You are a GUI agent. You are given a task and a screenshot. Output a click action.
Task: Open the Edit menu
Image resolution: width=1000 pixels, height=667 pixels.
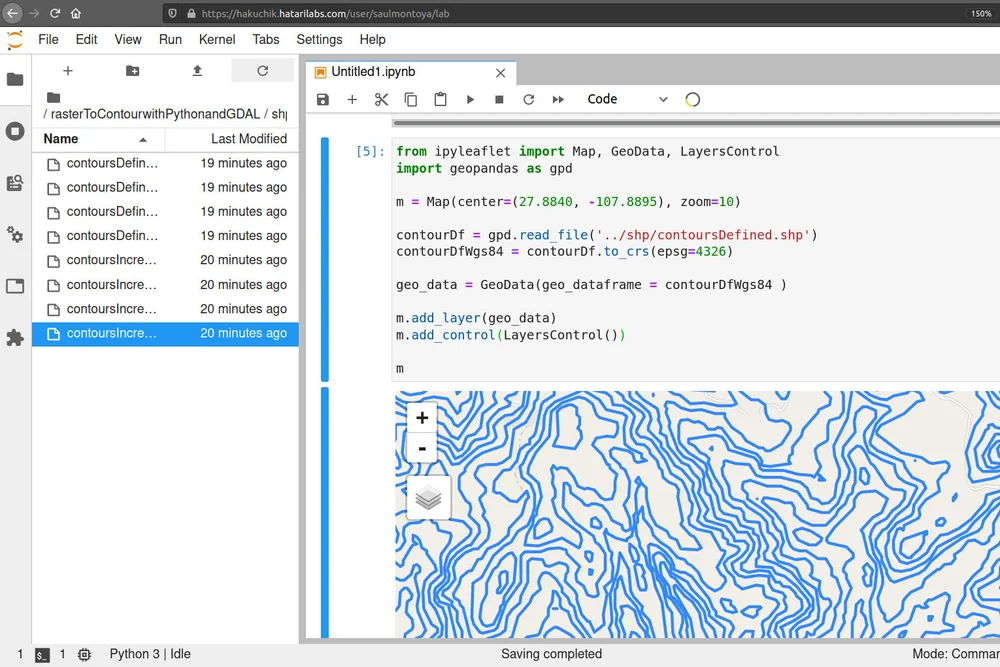pyautogui.click(x=86, y=40)
